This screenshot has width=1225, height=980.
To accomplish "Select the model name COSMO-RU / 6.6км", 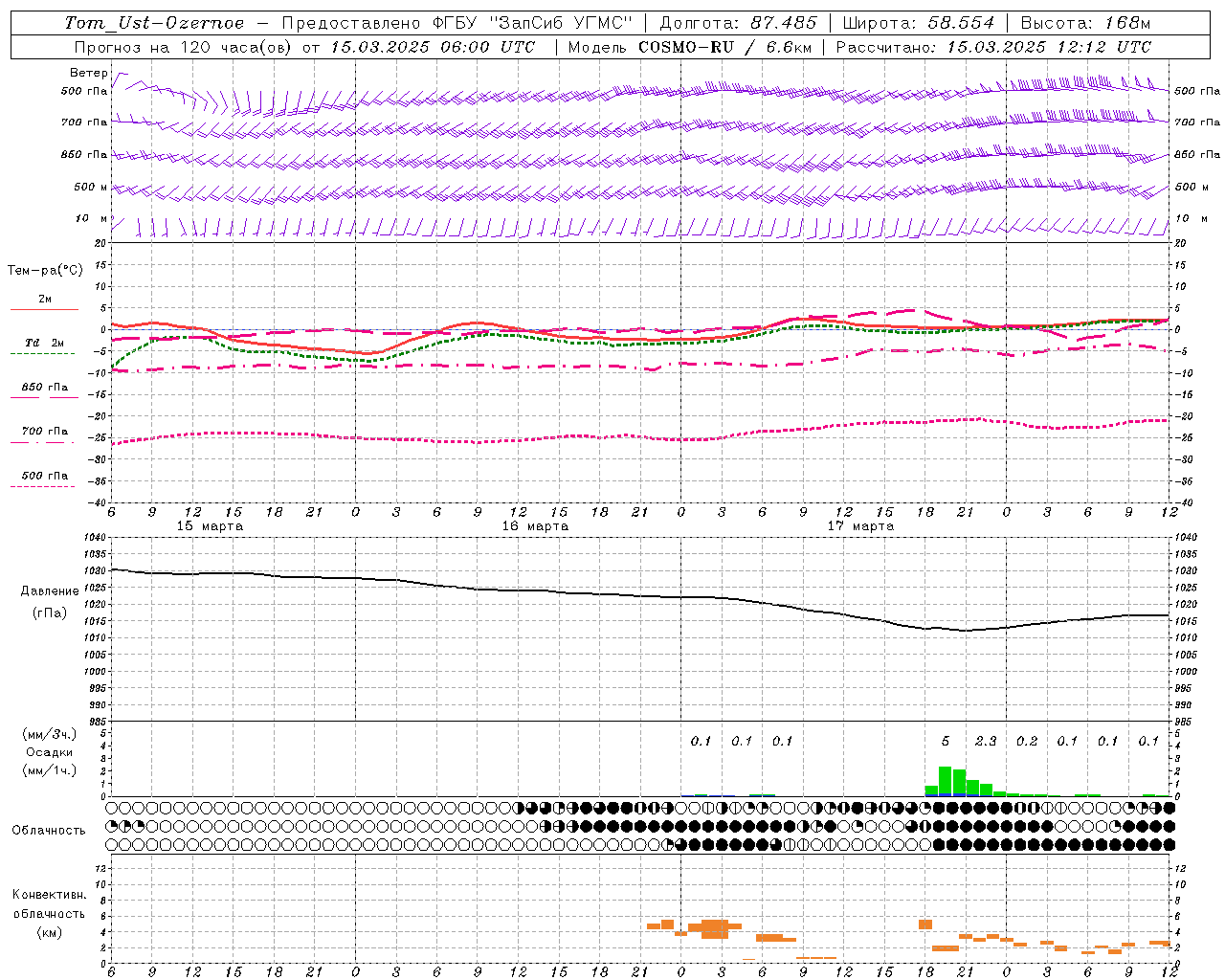I will pos(724,47).
